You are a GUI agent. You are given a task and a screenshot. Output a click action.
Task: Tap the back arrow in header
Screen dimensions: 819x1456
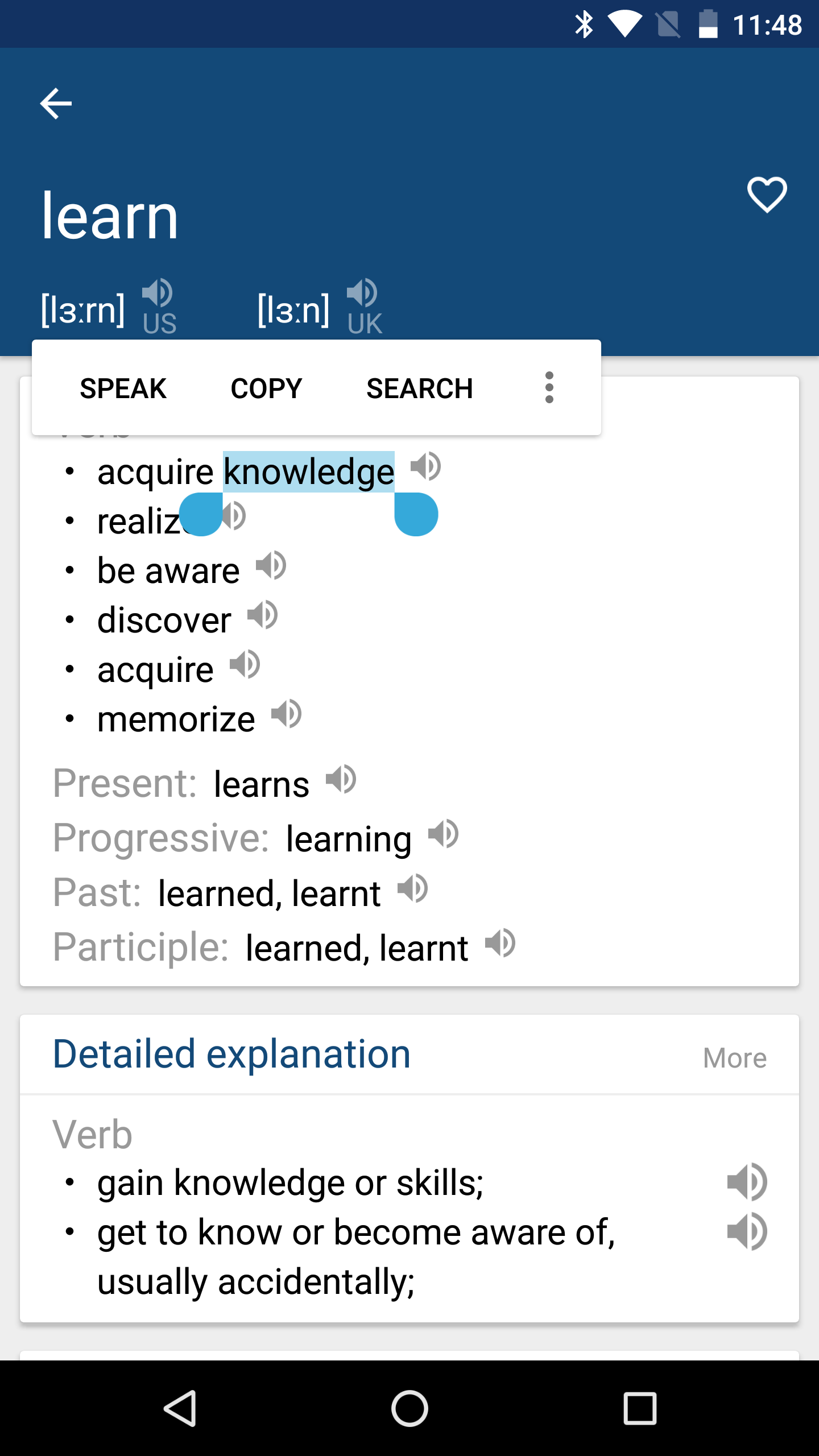56,104
